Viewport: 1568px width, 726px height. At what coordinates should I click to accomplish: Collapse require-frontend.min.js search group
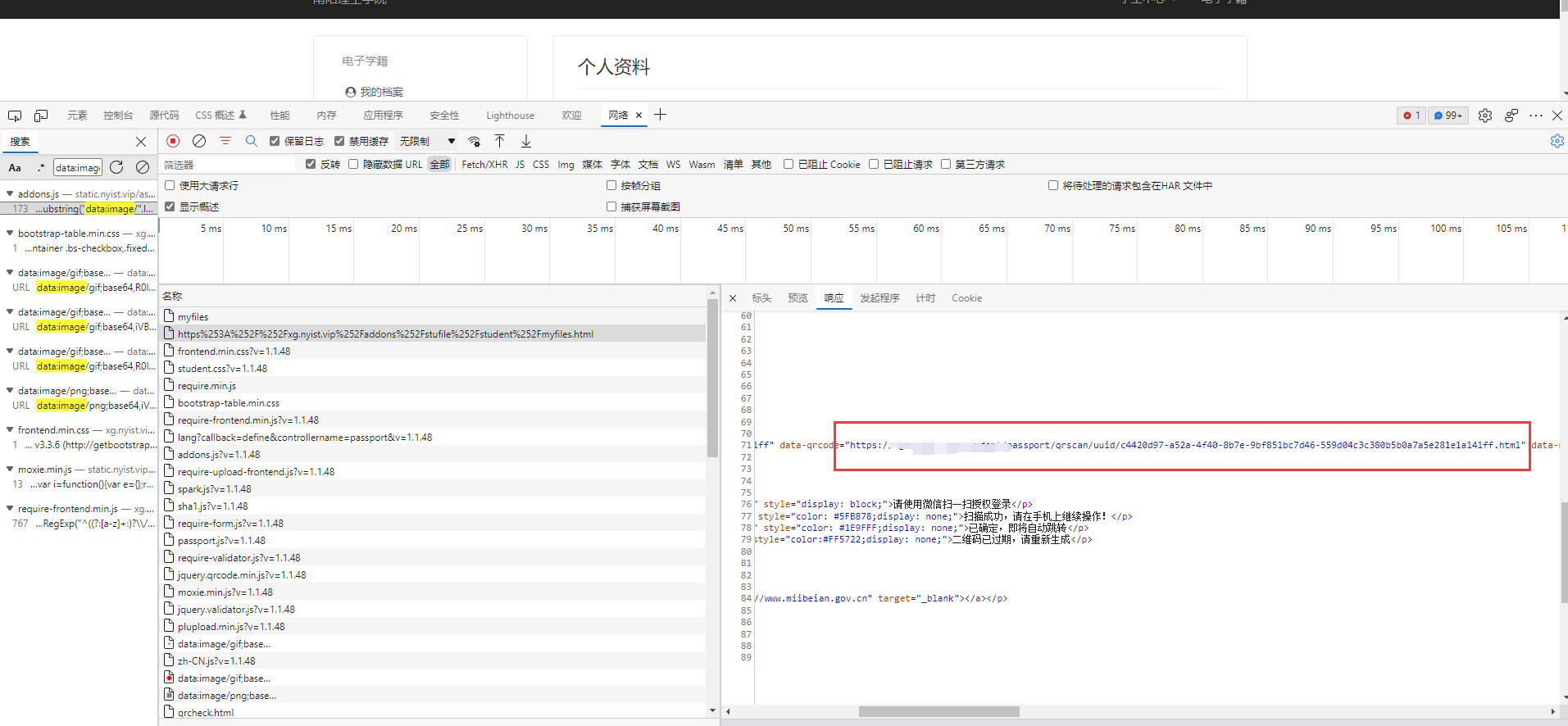(x=10, y=509)
